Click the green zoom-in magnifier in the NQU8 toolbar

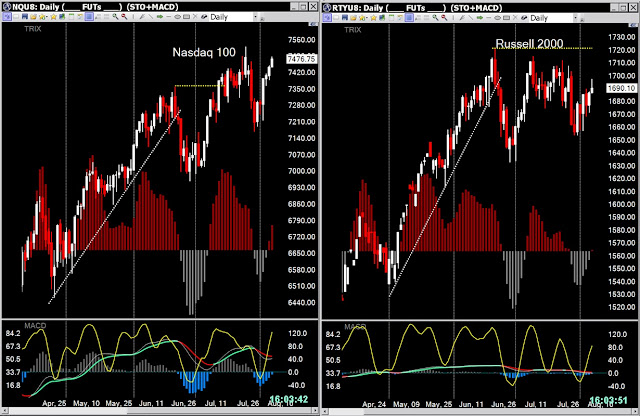116,17
